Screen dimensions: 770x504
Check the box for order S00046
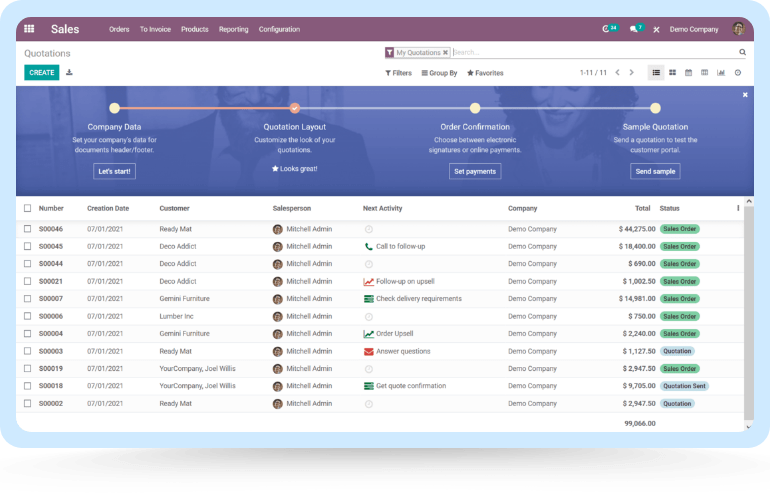(x=28, y=229)
